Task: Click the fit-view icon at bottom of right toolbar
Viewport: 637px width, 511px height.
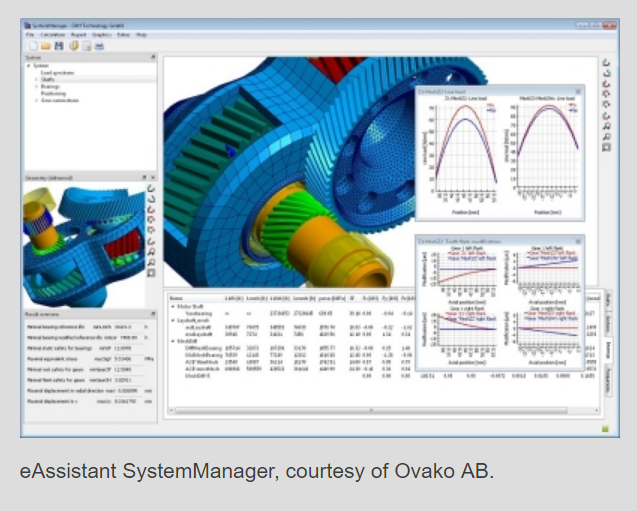Action: [607, 148]
